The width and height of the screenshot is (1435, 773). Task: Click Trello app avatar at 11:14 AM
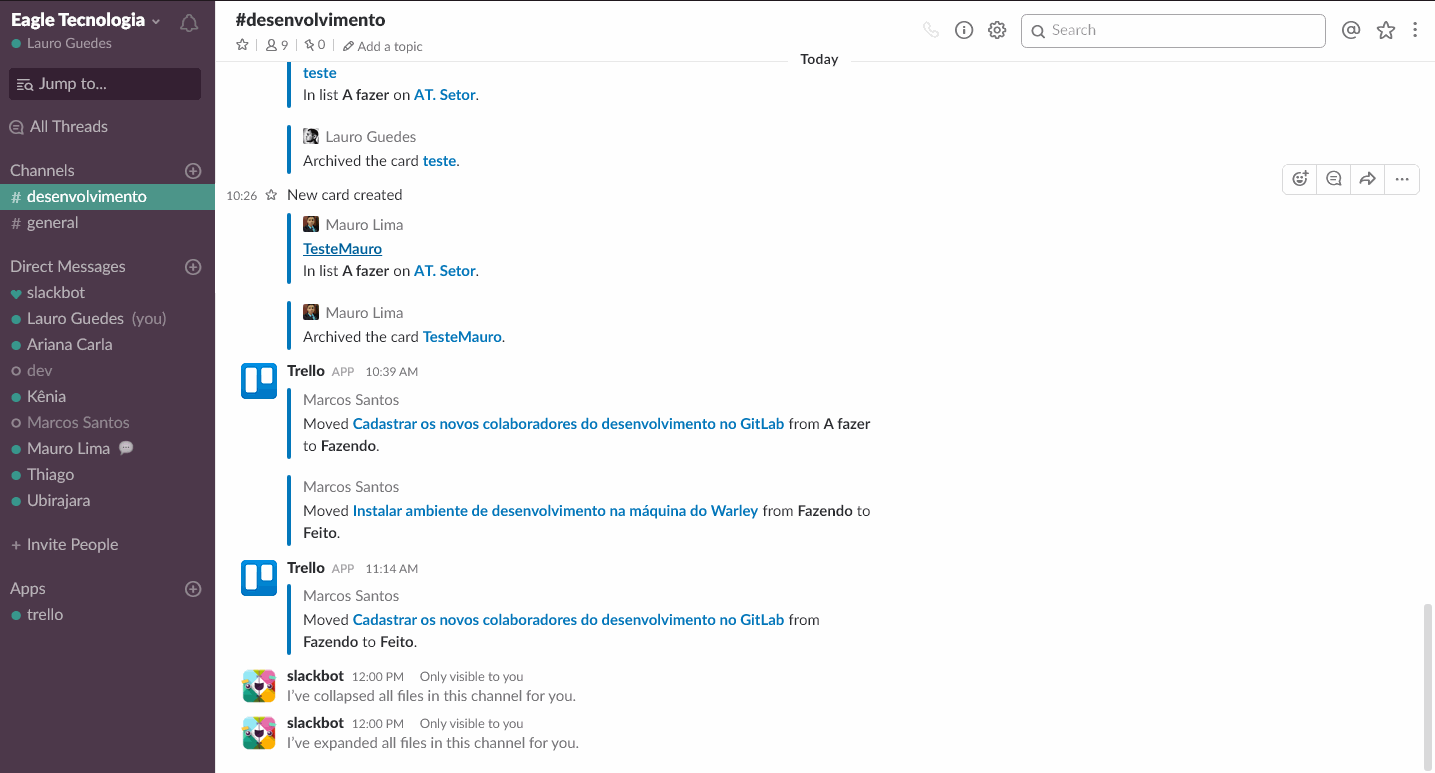[x=259, y=578]
